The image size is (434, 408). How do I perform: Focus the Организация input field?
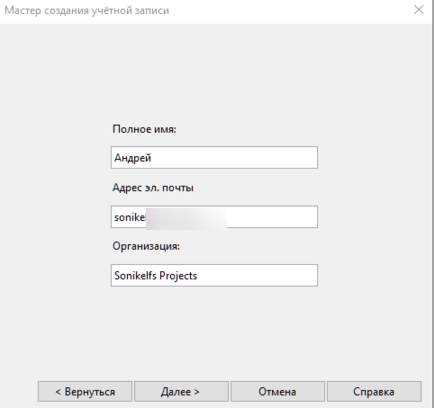[214, 275]
